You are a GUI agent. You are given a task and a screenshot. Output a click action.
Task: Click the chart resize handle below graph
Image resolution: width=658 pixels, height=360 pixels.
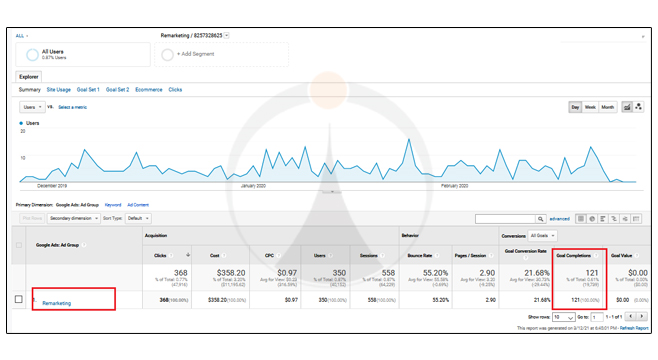coord(332,192)
